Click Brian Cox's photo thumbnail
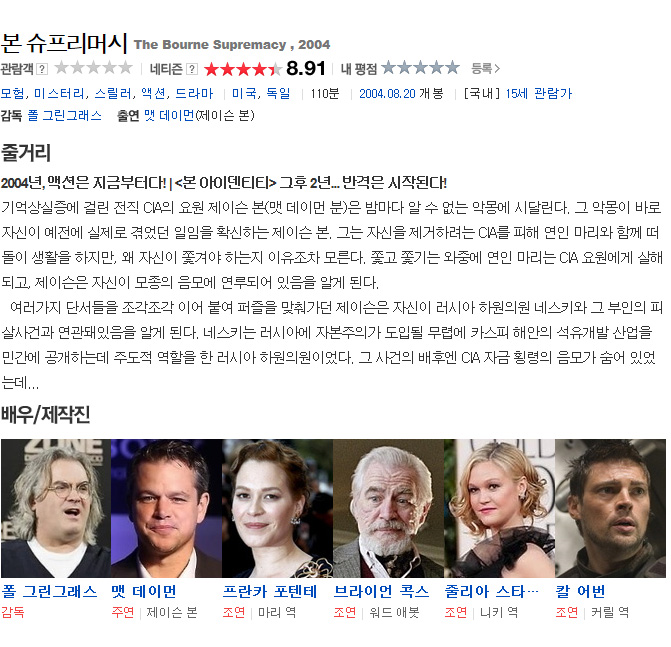 tap(389, 508)
